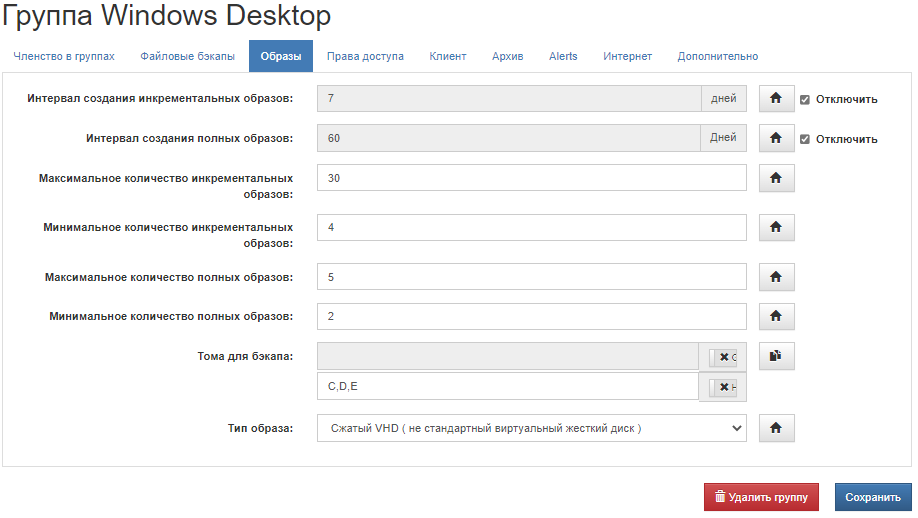Switch to the Alerts tab
This screenshot has width=918, height=518.
tap(563, 56)
